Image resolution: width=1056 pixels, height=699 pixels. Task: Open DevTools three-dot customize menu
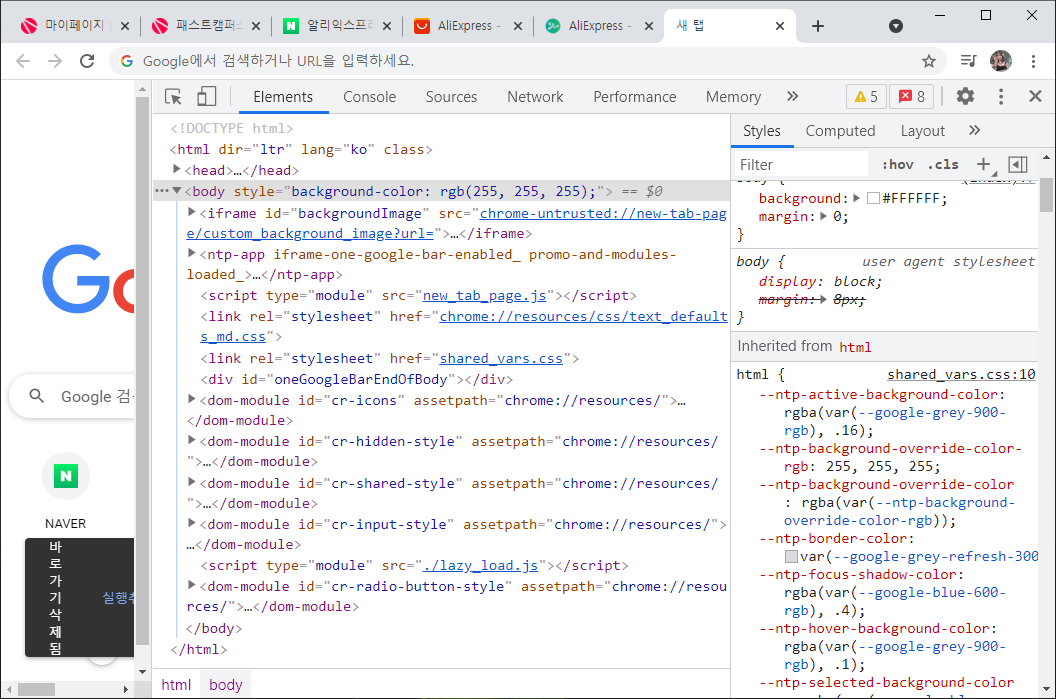(x=1001, y=96)
